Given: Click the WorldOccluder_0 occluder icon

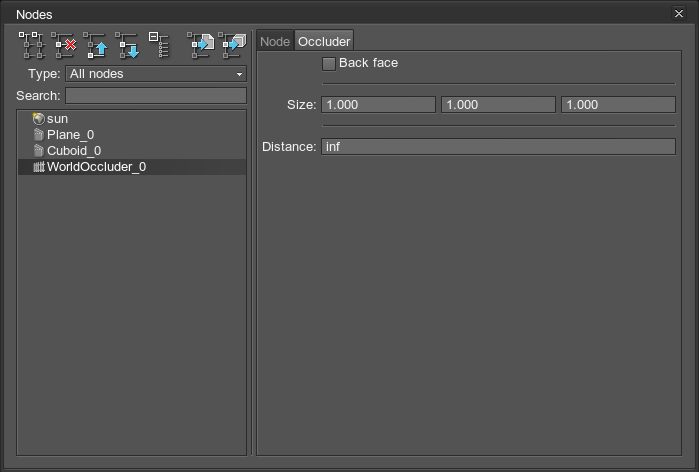Looking at the screenshot, I should (39, 167).
